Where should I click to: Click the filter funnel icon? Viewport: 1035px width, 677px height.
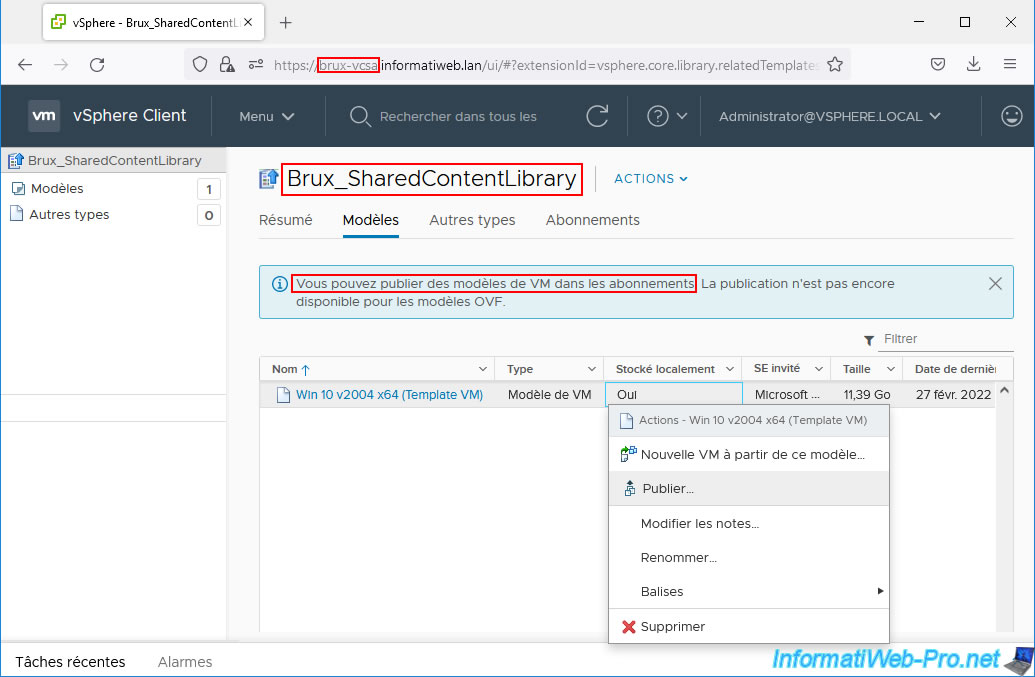869,340
